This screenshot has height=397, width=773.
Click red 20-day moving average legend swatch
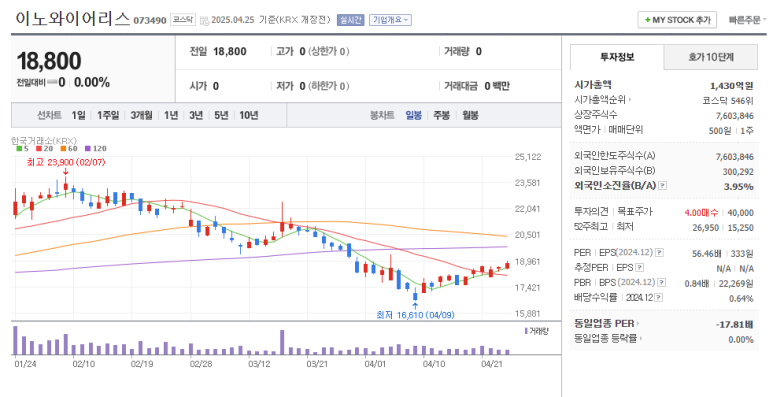[38, 148]
